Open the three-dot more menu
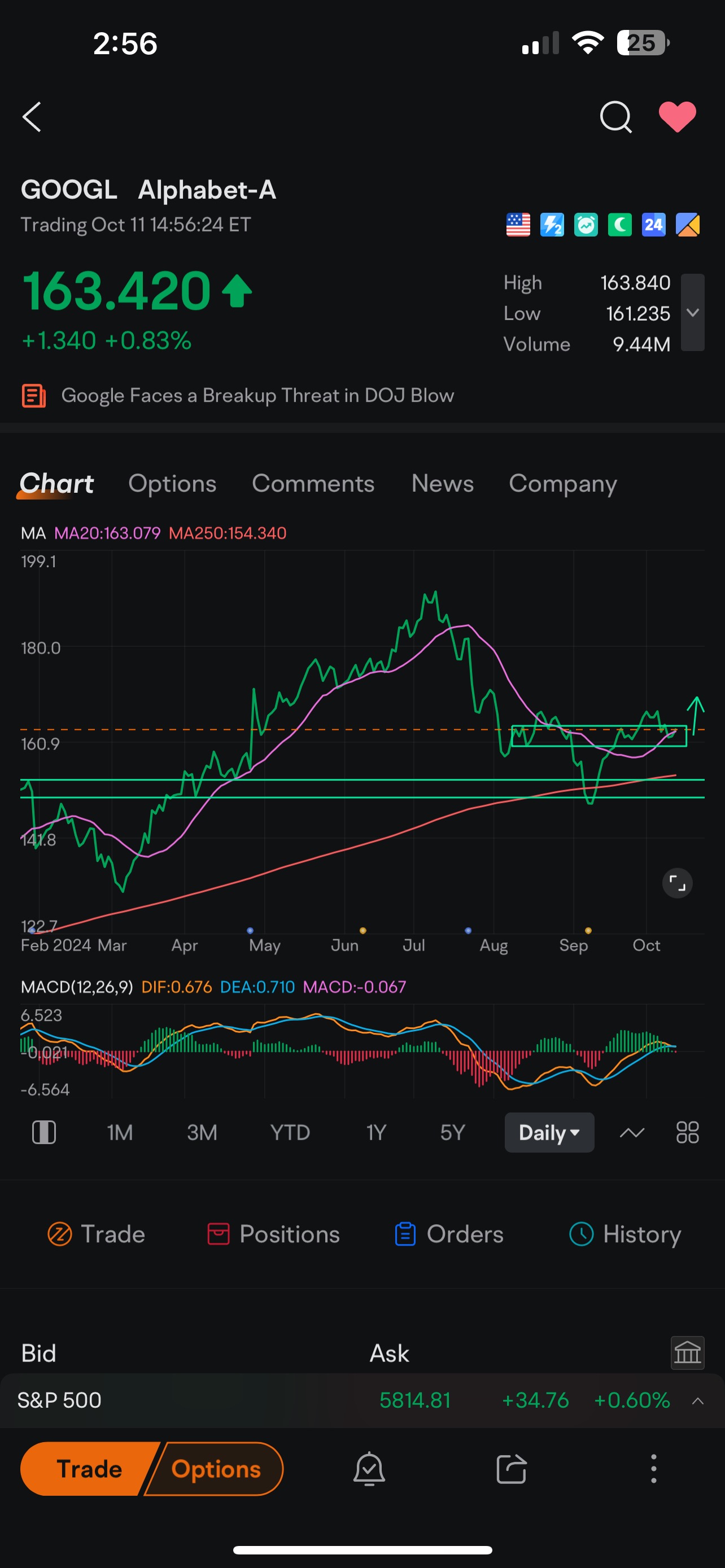This screenshot has width=725, height=1568. pyautogui.click(x=654, y=1469)
